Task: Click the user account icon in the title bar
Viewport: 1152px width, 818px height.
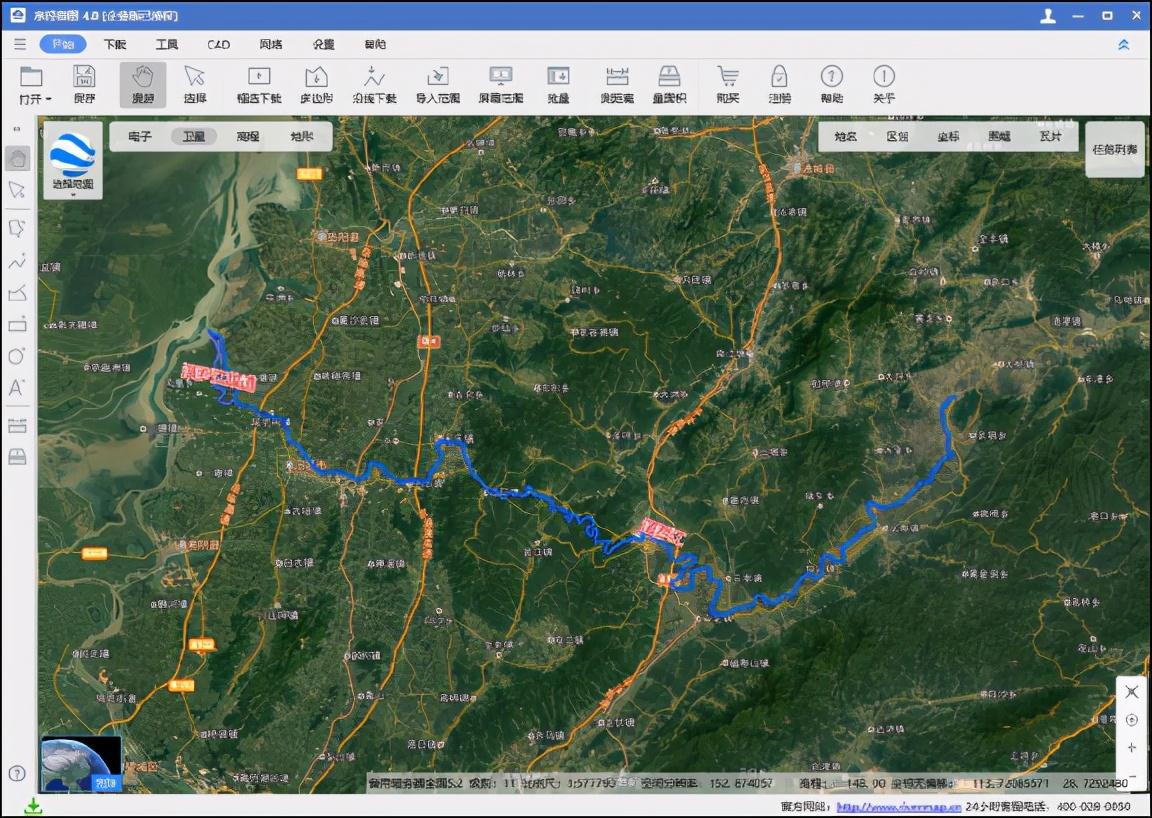Action: (1048, 15)
